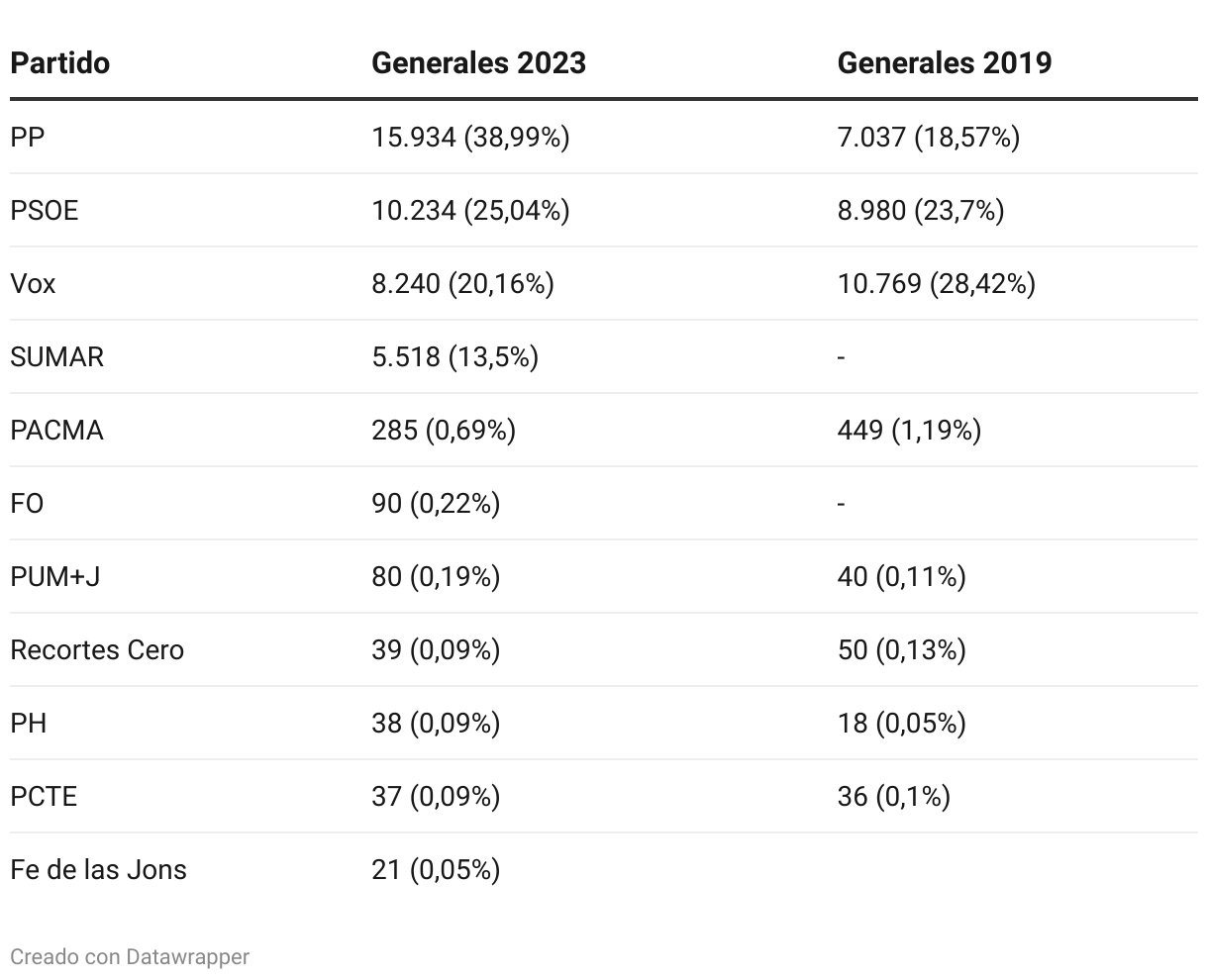Click the Fe de las Jons label

coord(98,869)
